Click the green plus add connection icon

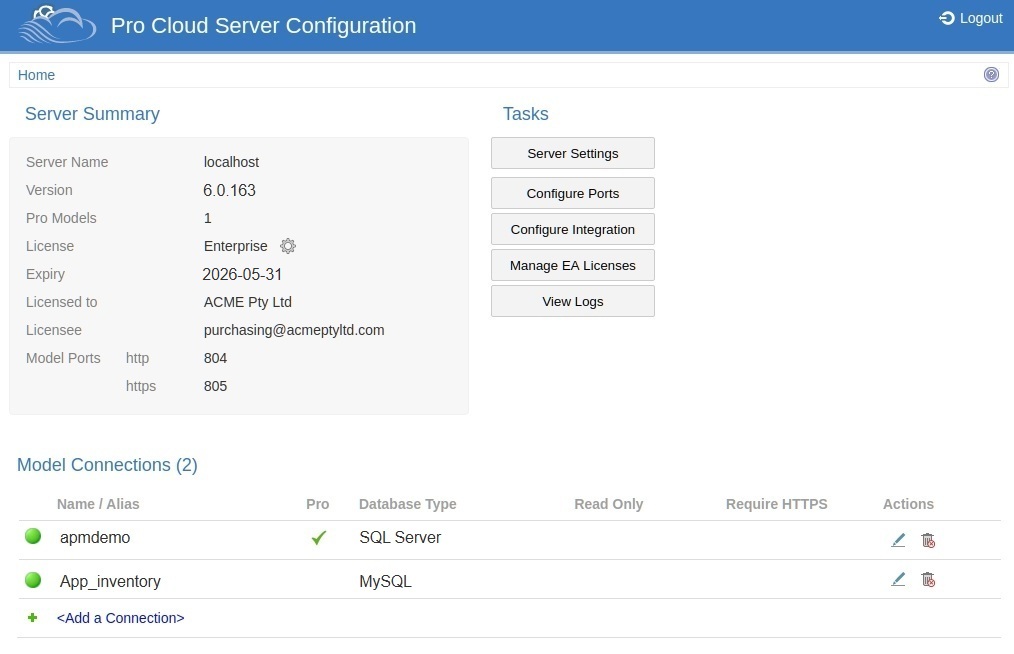[33, 618]
